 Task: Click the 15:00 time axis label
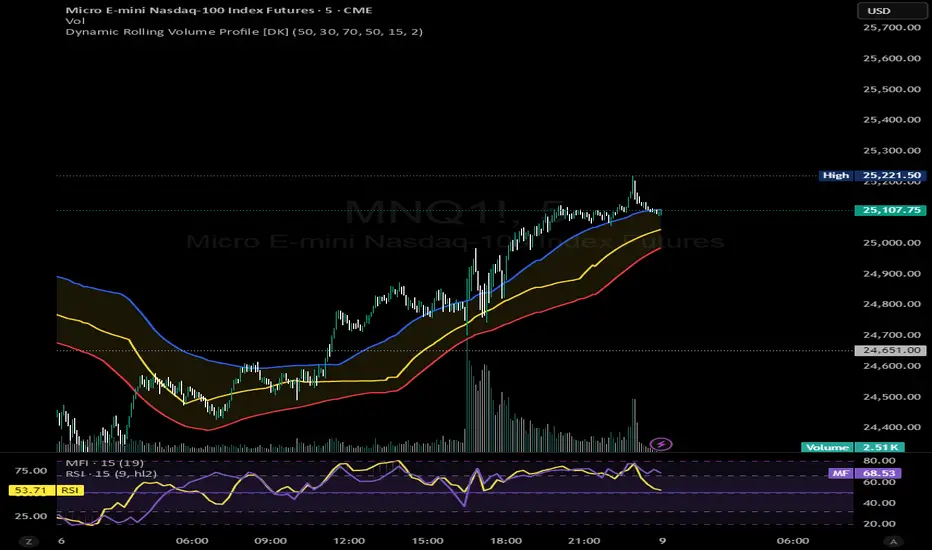[427, 541]
